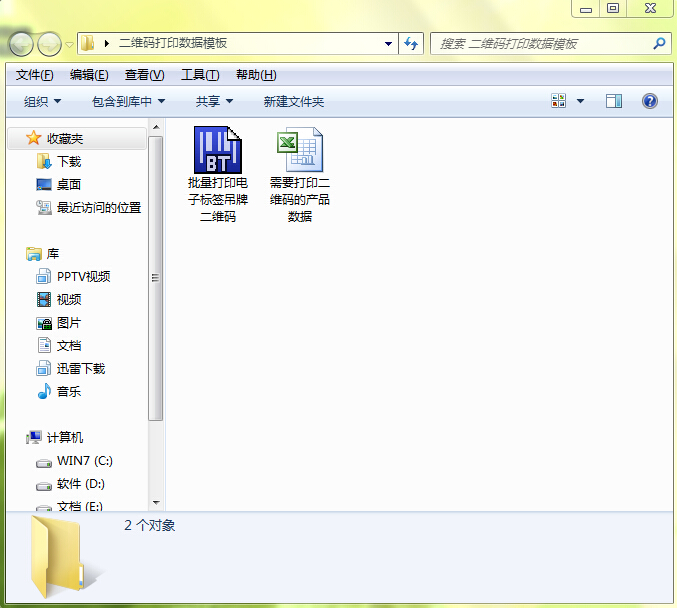
Task: Open the 软件 (D:) drive
Action: click(81, 484)
